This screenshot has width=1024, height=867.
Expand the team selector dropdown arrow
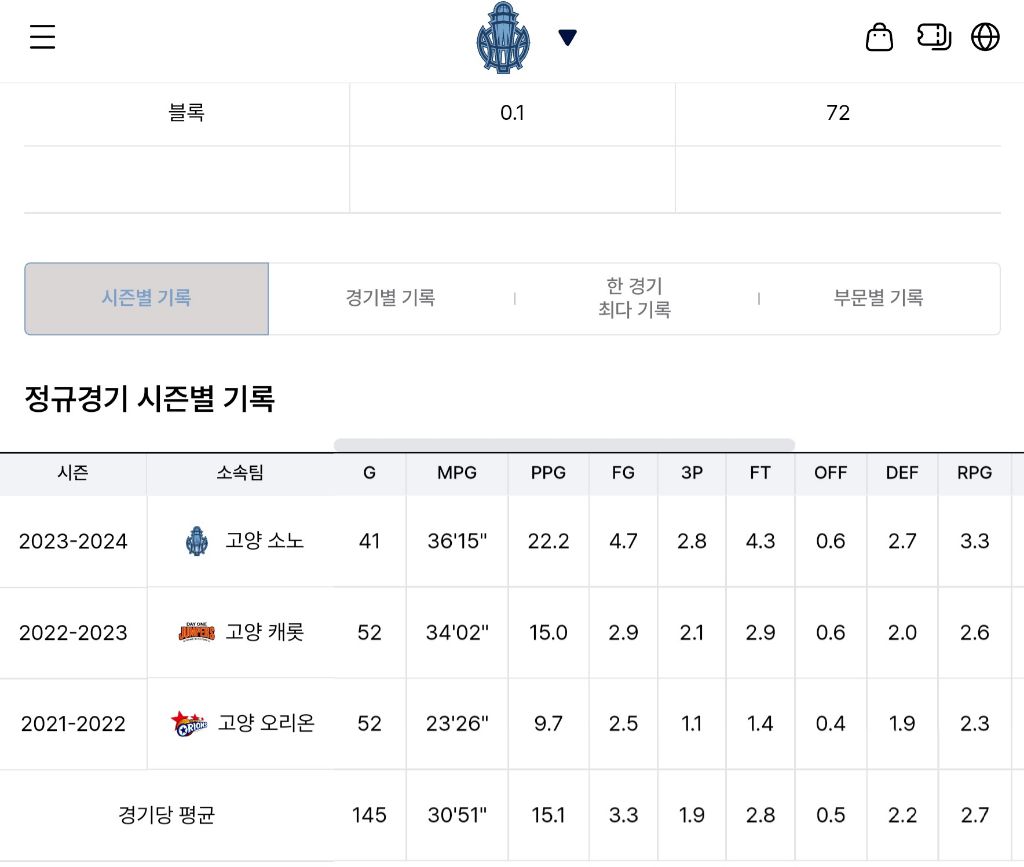pyautogui.click(x=567, y=38)
